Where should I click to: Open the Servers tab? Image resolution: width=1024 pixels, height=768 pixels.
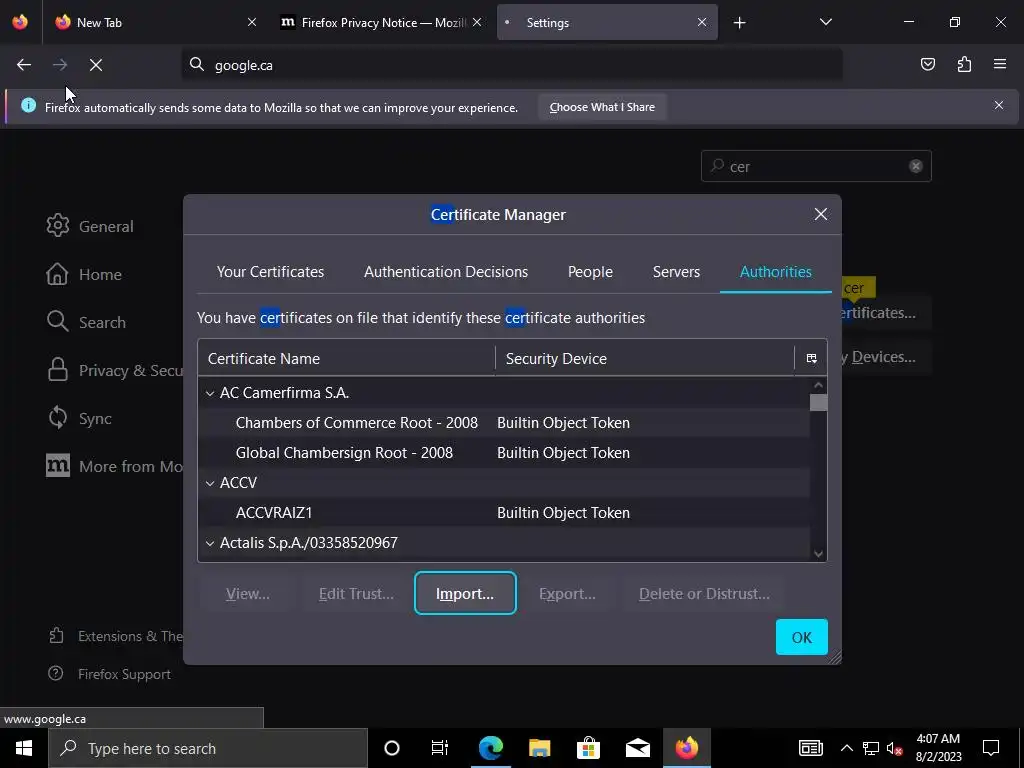pos(676,272)
